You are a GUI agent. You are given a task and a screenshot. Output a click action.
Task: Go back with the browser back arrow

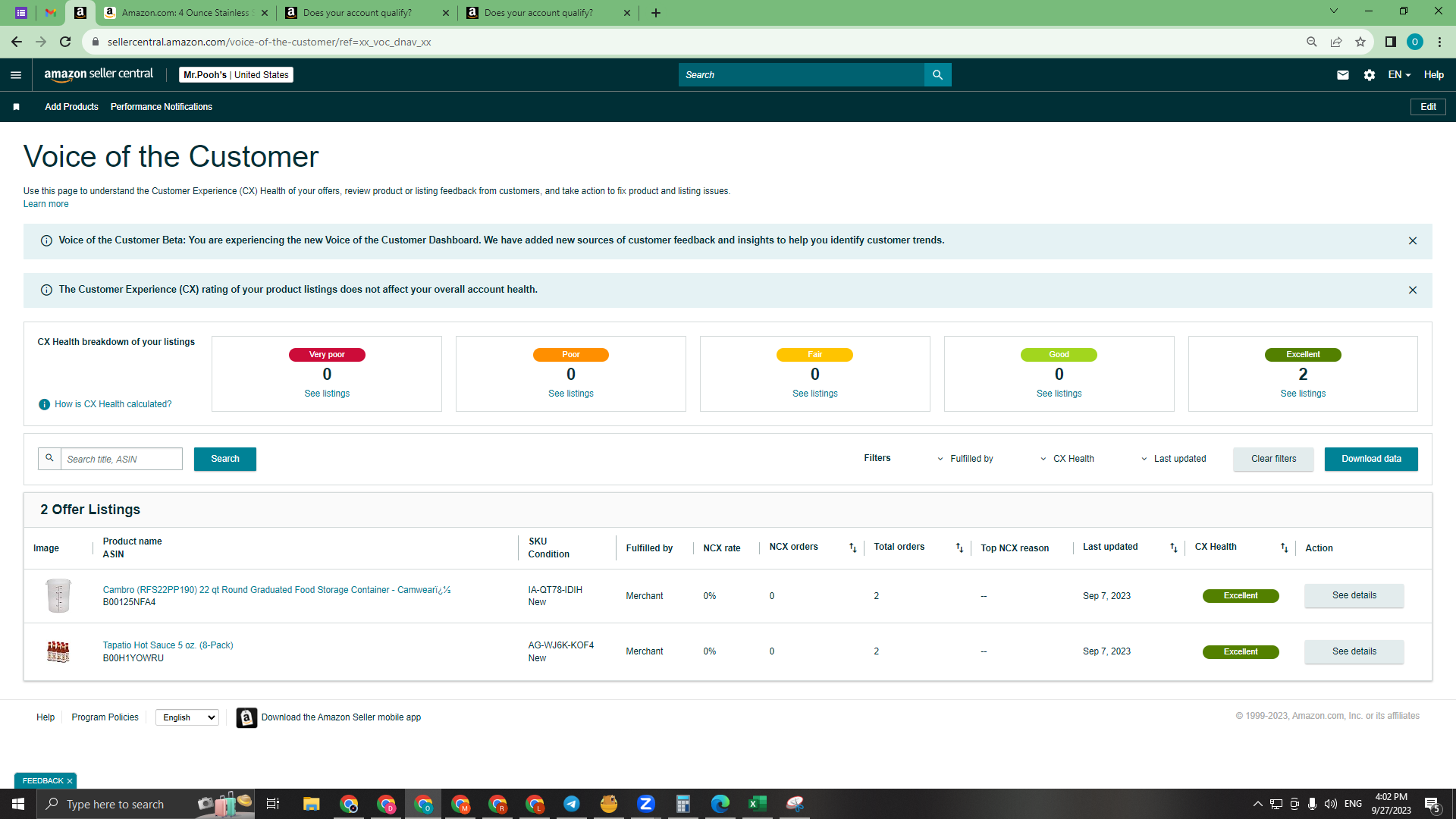pyautogui.click(x=17, y=42)
